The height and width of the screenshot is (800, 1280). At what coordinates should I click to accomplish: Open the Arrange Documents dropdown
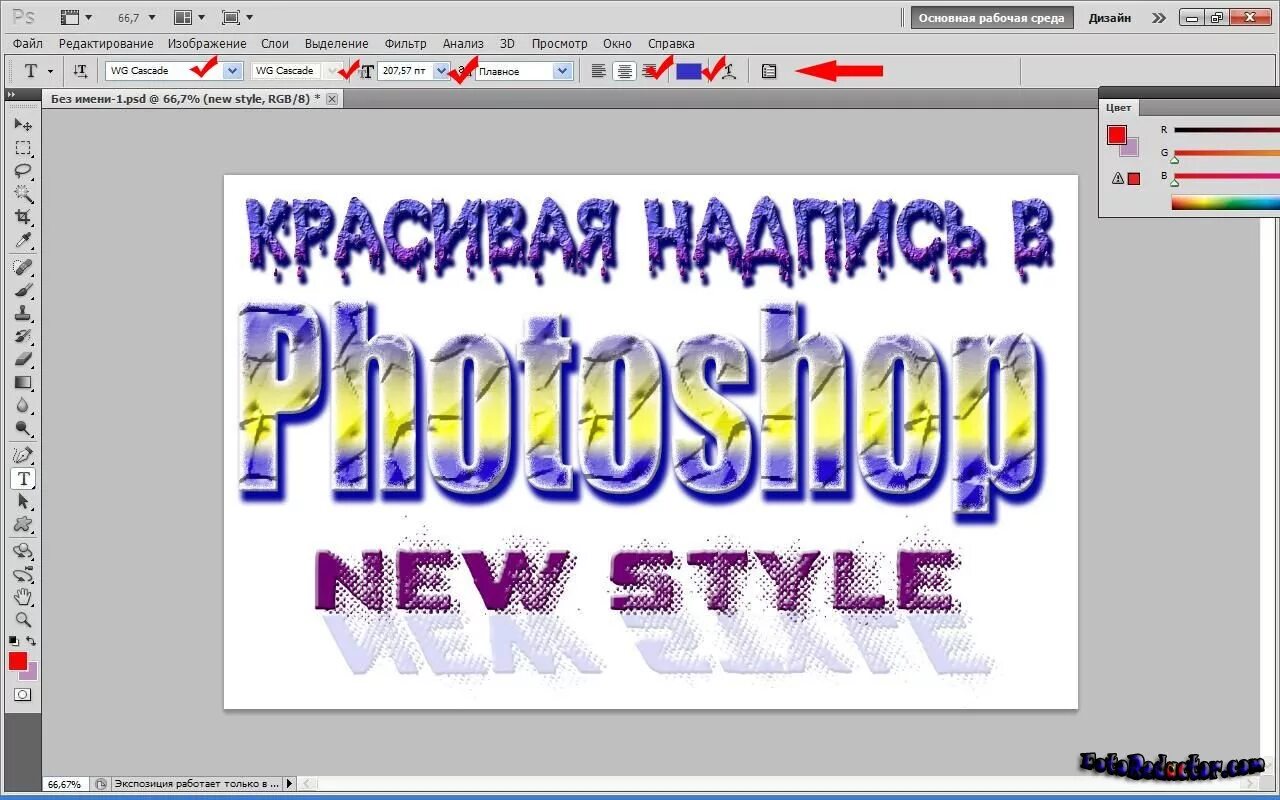pos(188,18)
